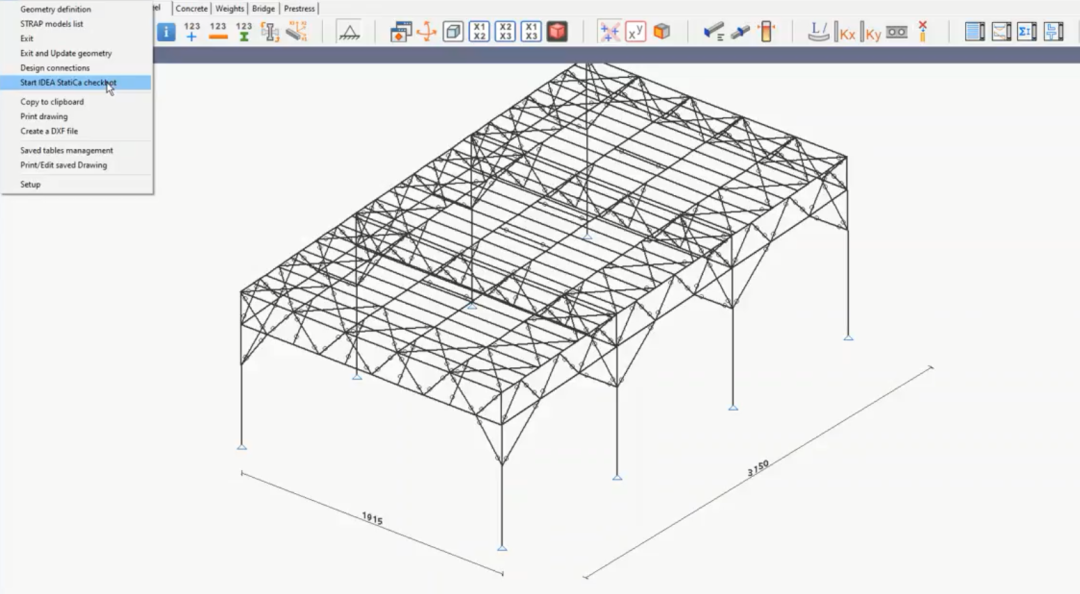Screen dimensions: 1080x594
Task: Click the red solid cube render icon
Action: [x=557, y=32]
